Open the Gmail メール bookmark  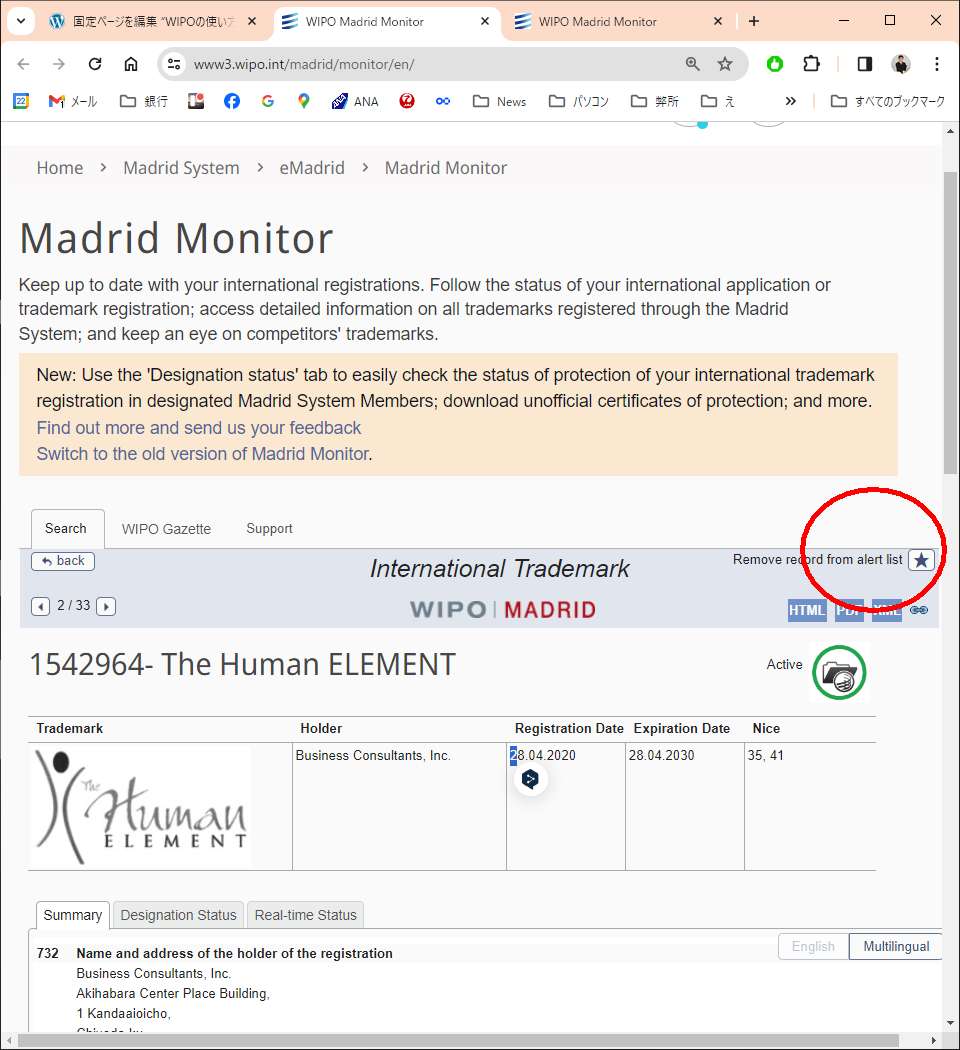tap(73, 101)
